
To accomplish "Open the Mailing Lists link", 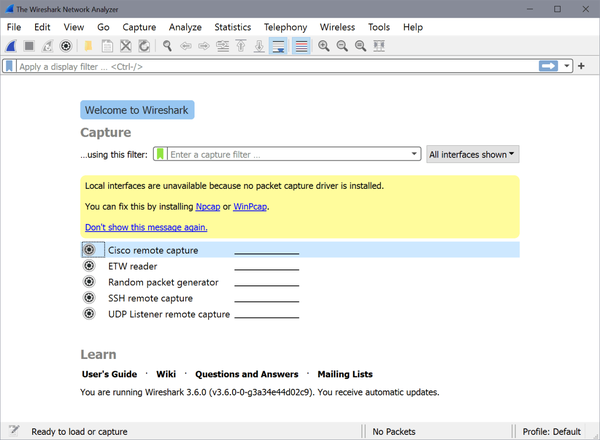I will [345, 374].
